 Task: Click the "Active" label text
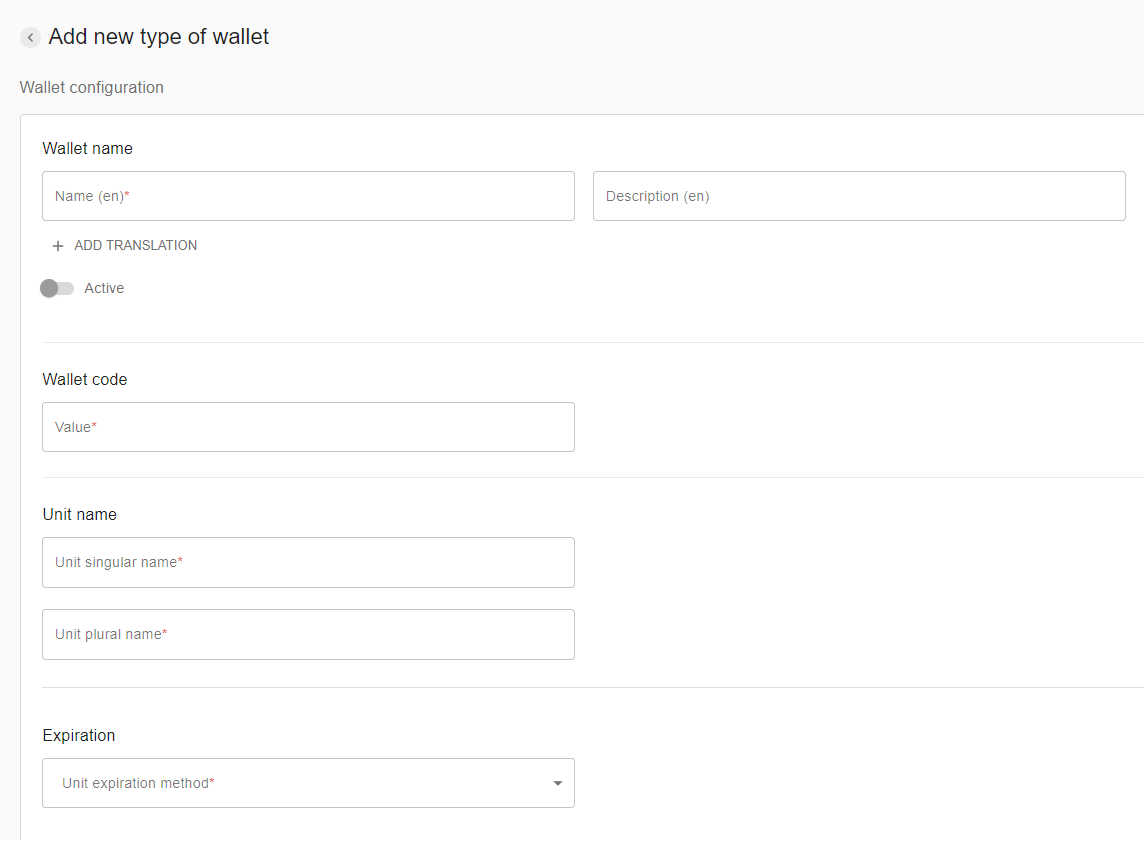click(x=104, y=288)
